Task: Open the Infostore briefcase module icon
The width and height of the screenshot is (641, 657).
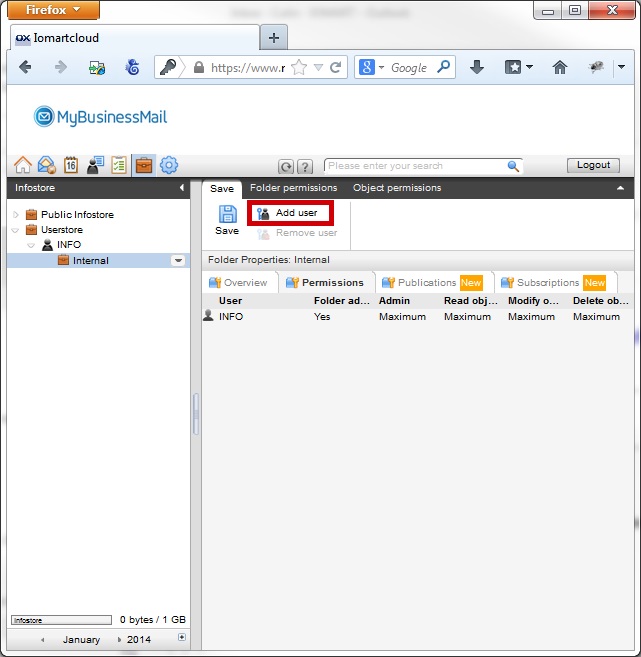Action: pos(144,165)
